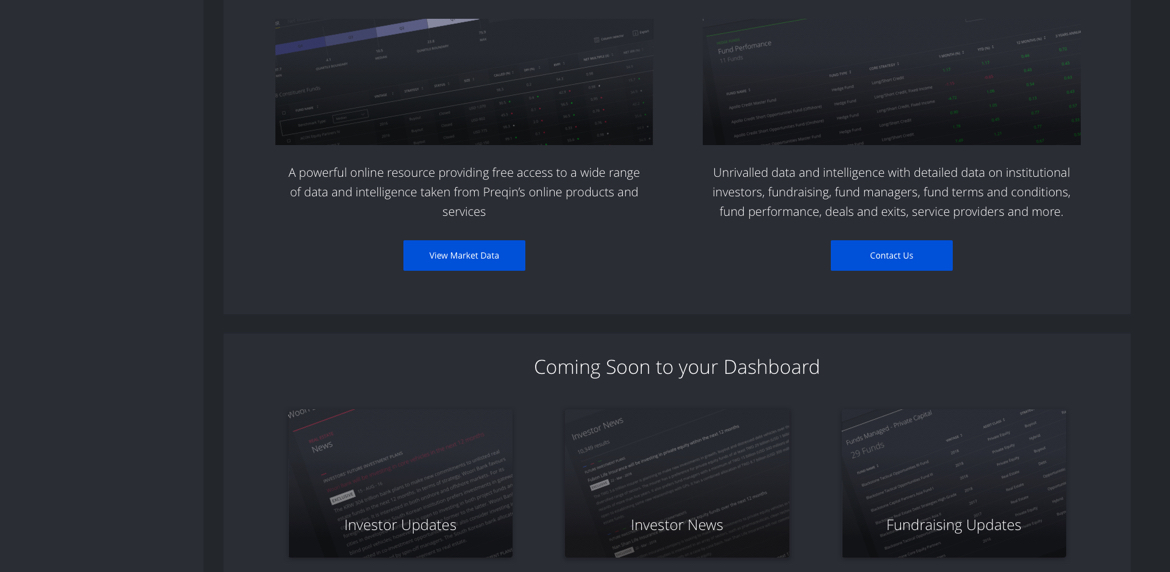Click the Coming Soon to your Dashboard heading
The width and height of the screenshot is (1170, 572).
[676, 367]
